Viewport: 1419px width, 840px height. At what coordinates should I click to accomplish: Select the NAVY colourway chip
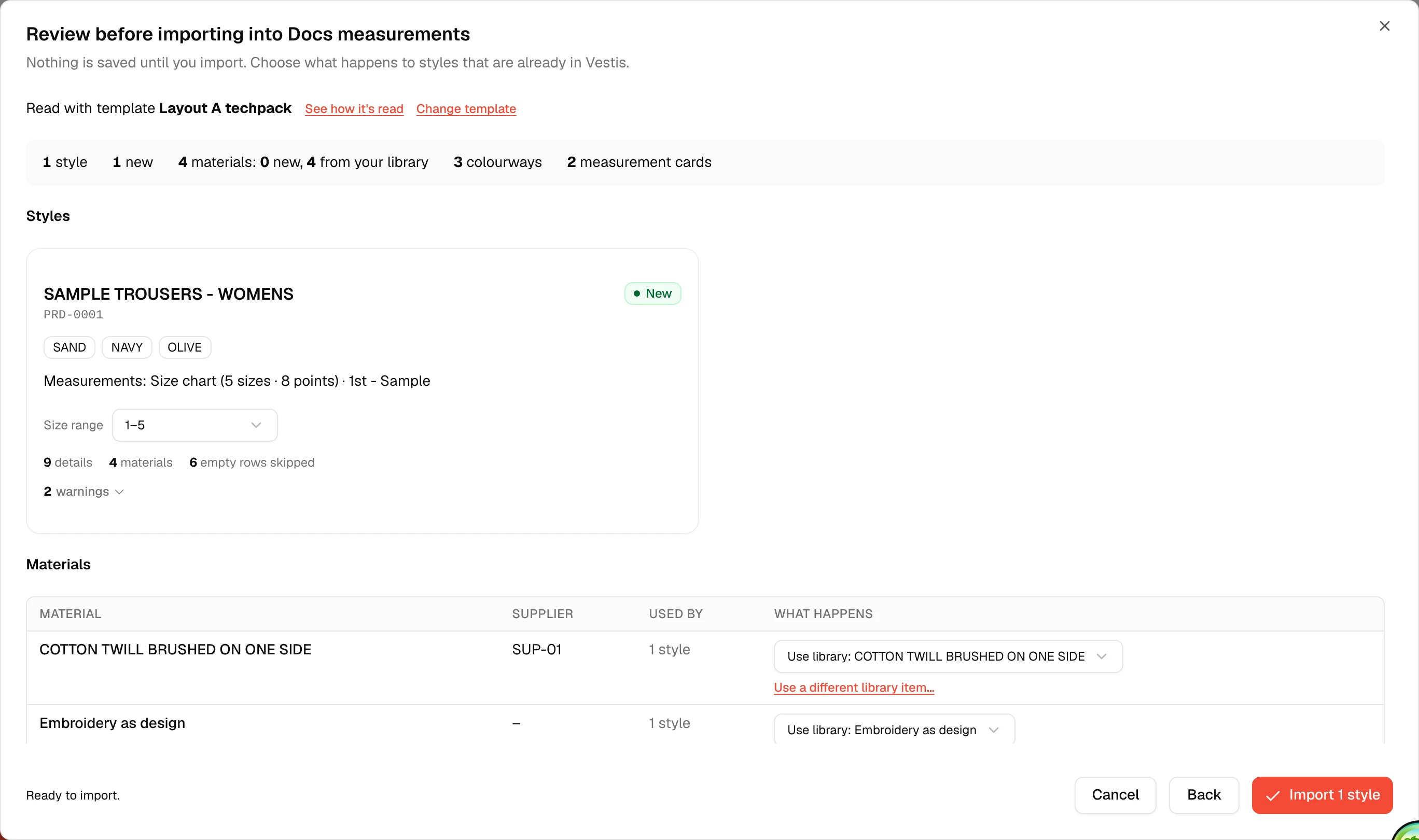coord(127,347)
